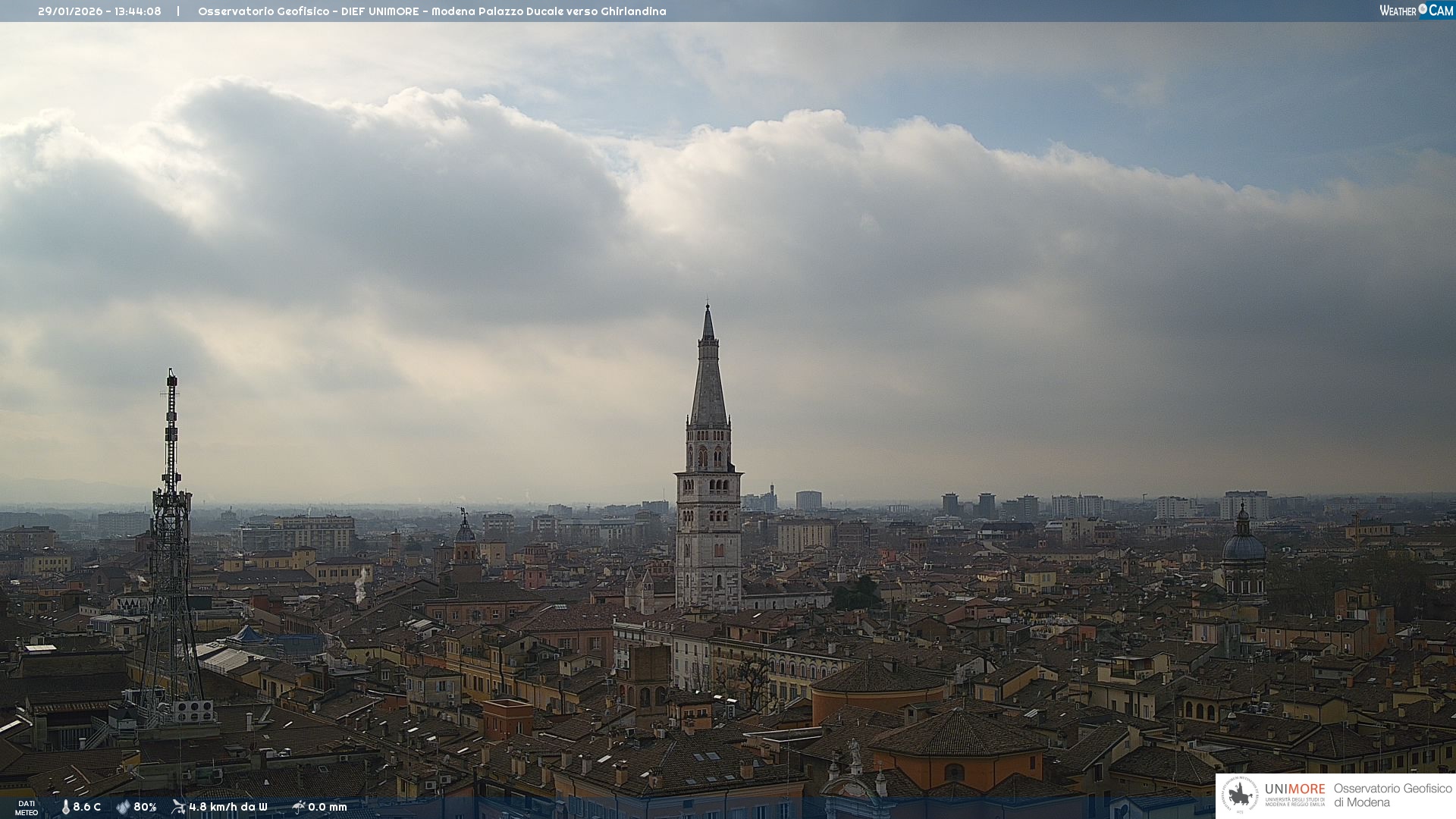Click Osservatorio Geofisico di Modena text
The image size is (1456, 819).
1392,795
